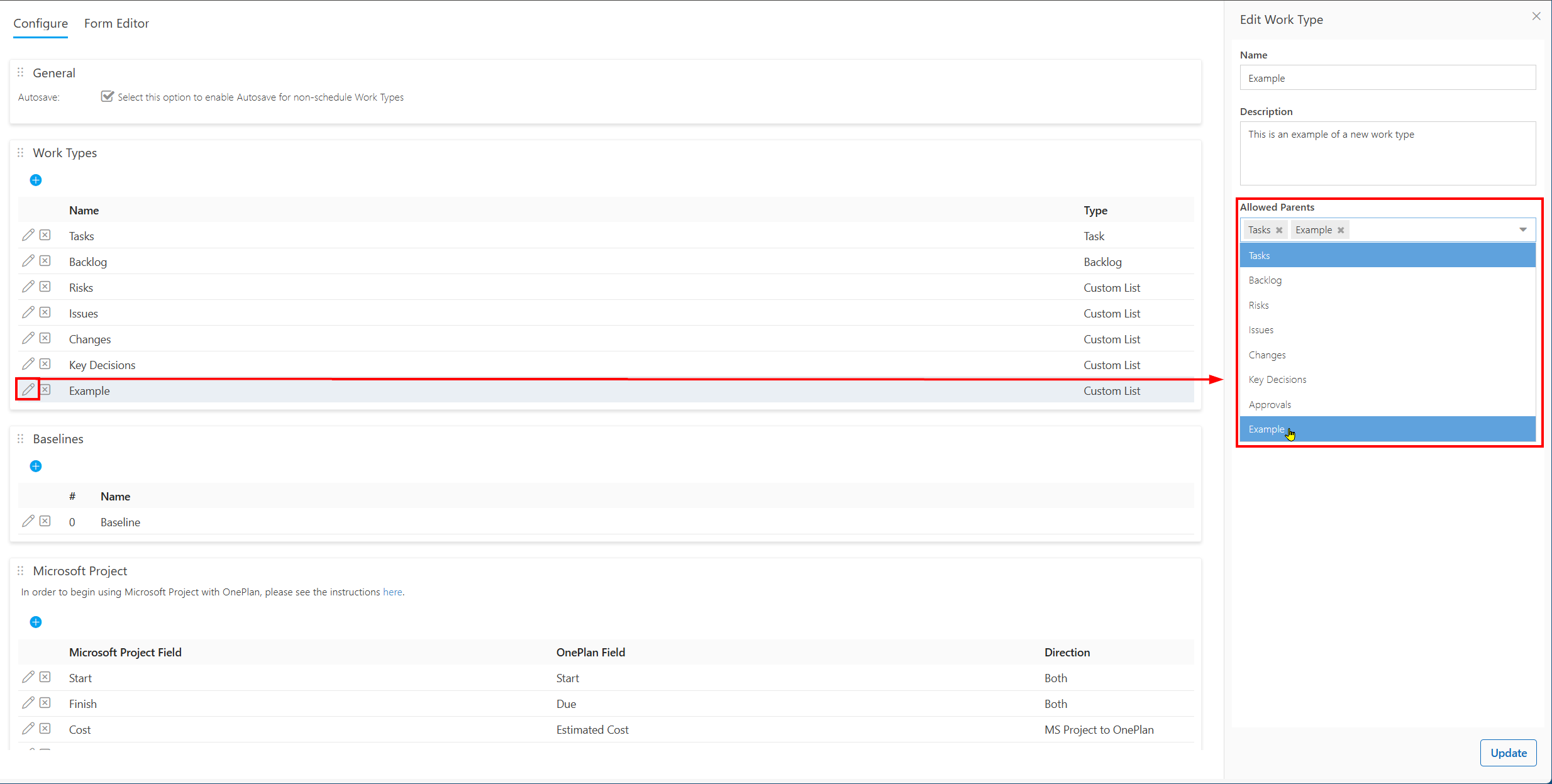The width and height of the screenshot is (1552, 784).
Task: Click the Update button
Action: click(1508, 753)
